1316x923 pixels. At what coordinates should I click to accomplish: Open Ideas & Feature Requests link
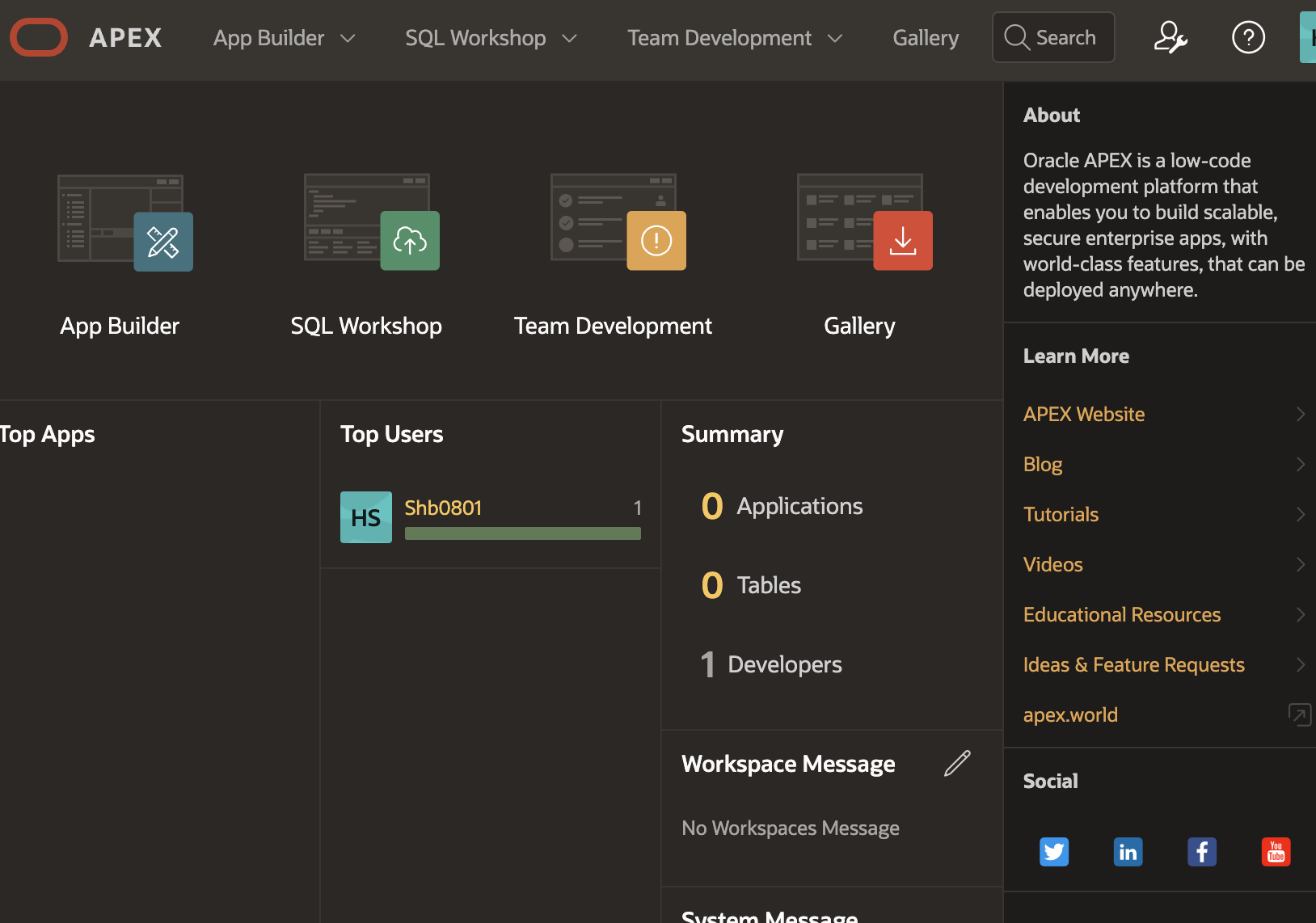pyautogui.click(x=1133, y=664)
